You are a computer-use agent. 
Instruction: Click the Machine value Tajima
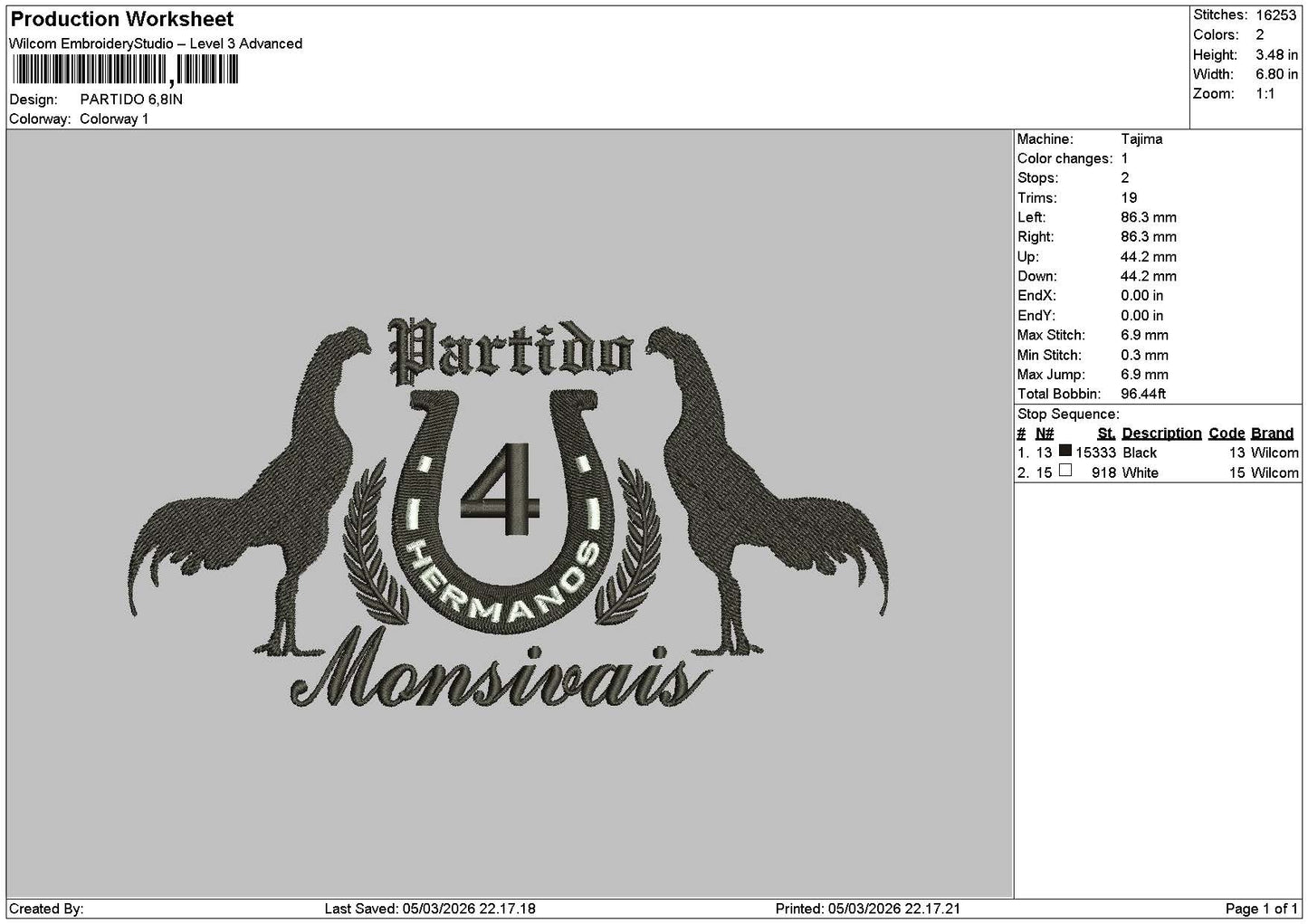click(1141, 139)
